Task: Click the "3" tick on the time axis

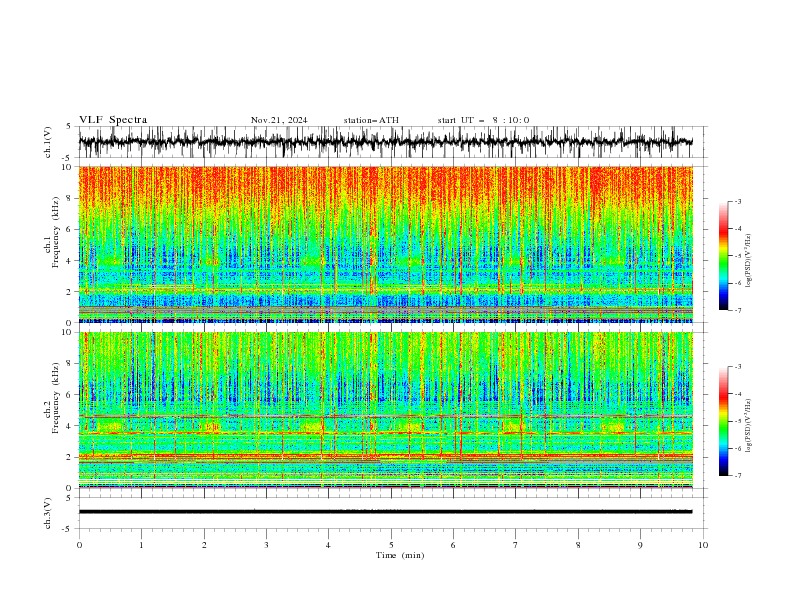Action: click(x=266, y=545)
